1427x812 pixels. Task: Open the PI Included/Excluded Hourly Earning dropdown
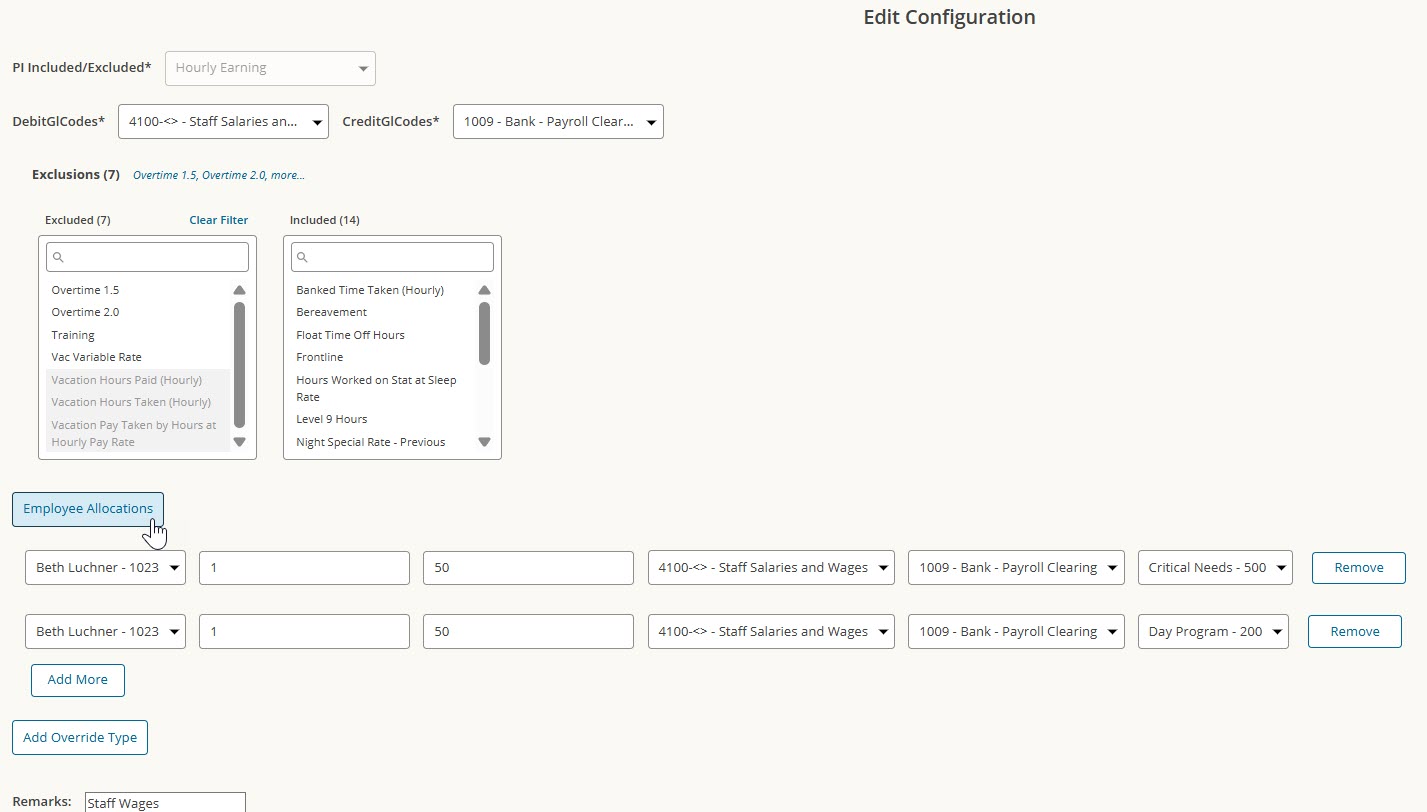(270, 68)
